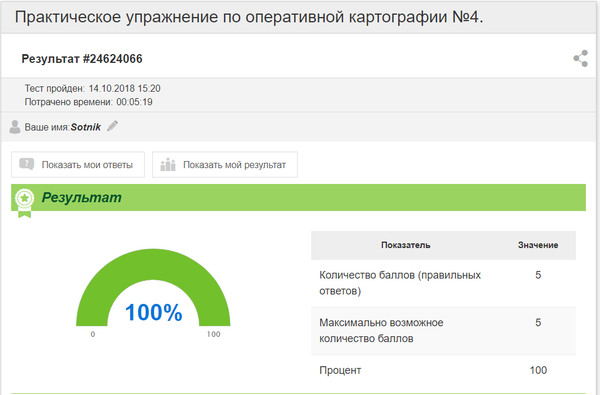
Task: Click the Значение column header
Action: 538,245
